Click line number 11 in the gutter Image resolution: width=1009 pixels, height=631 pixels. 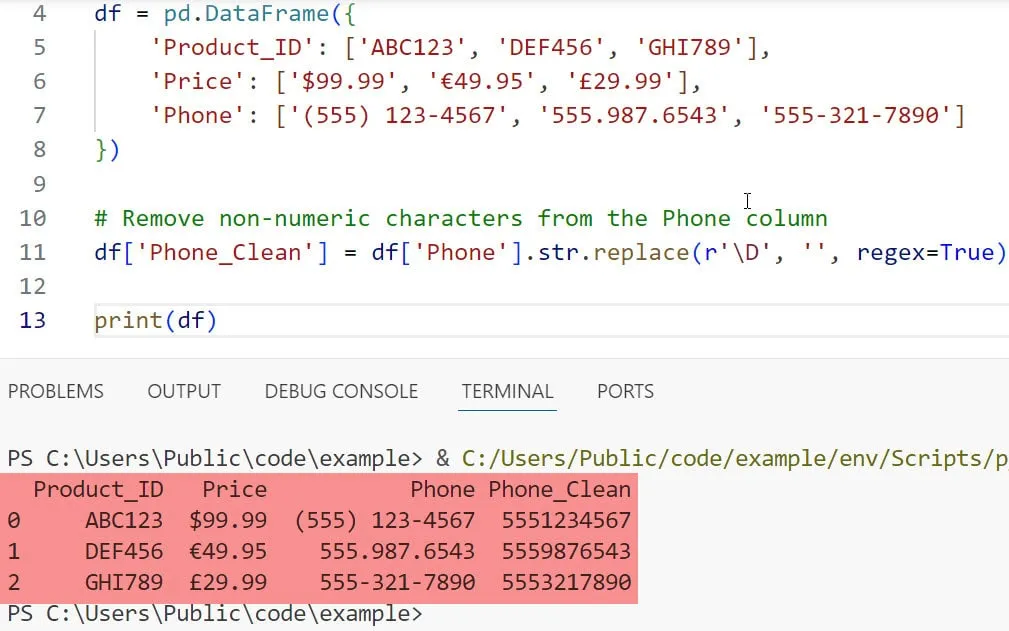coord(32,252)
